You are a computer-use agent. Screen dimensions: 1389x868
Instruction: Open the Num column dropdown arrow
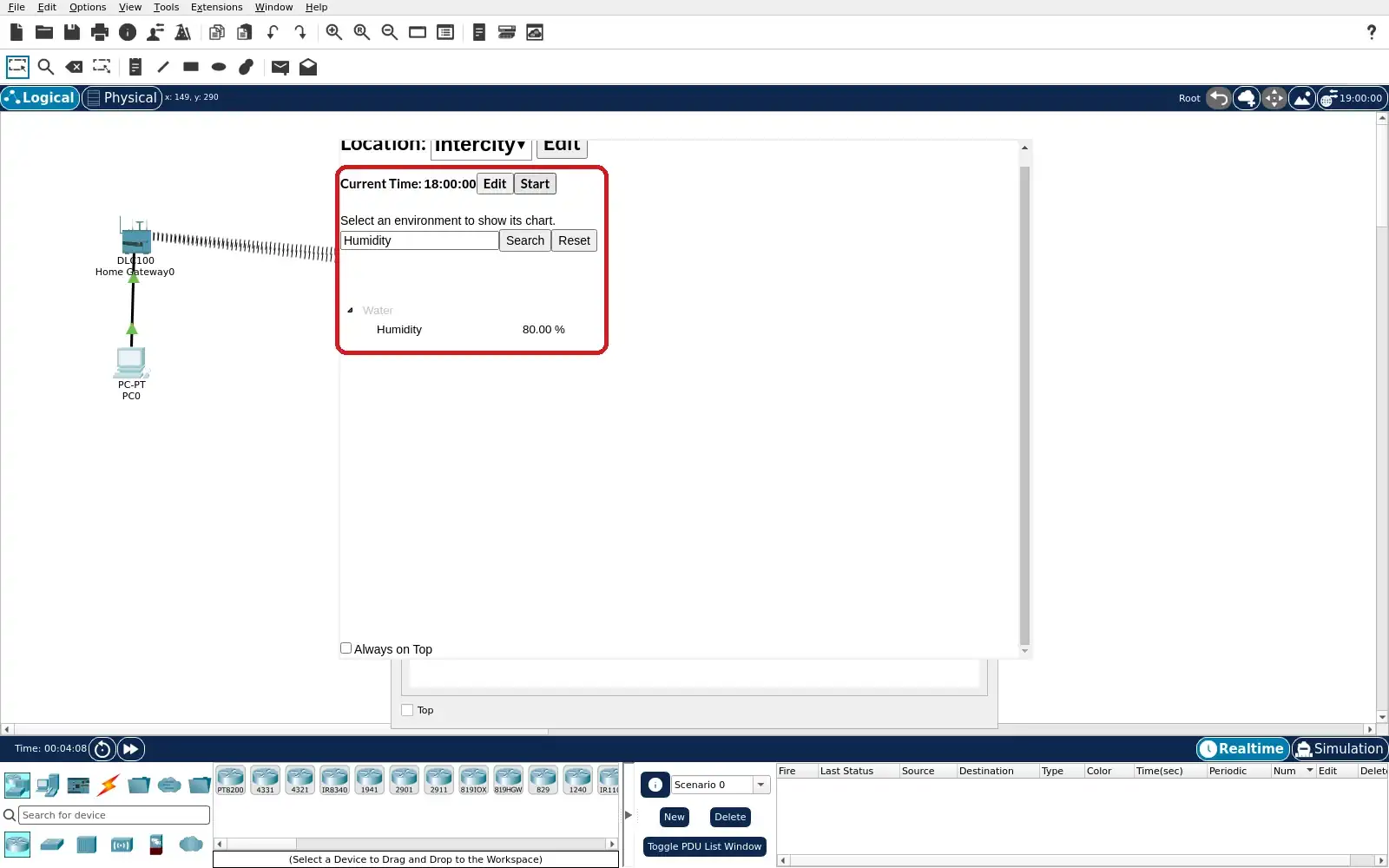tap(1310, 771)
